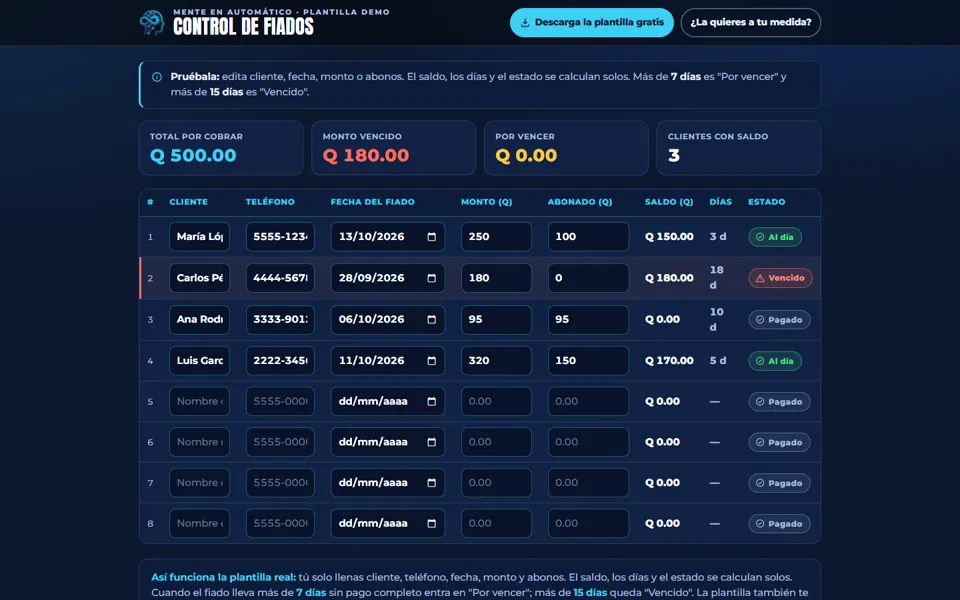
Task: Click check icon in Luis's Al día badge
Action: (x=760, y=361)
